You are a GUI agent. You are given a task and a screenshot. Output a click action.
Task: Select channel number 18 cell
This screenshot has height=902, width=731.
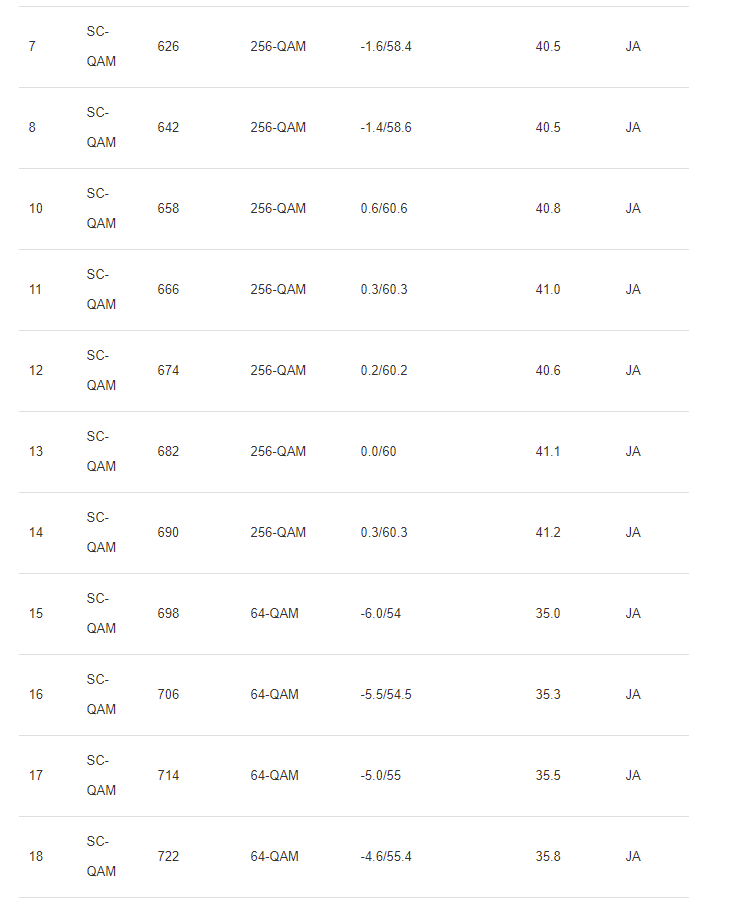[x=36, y=857]
